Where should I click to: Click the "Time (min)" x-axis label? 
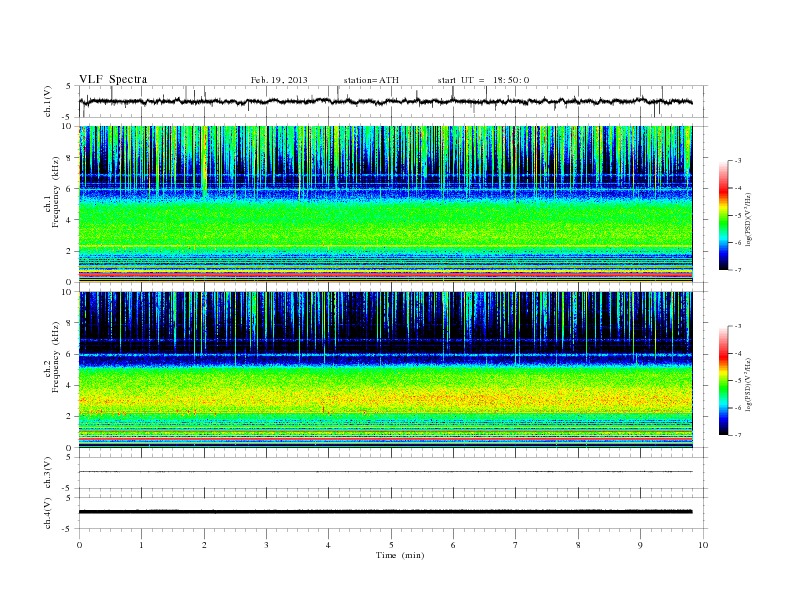400,555
